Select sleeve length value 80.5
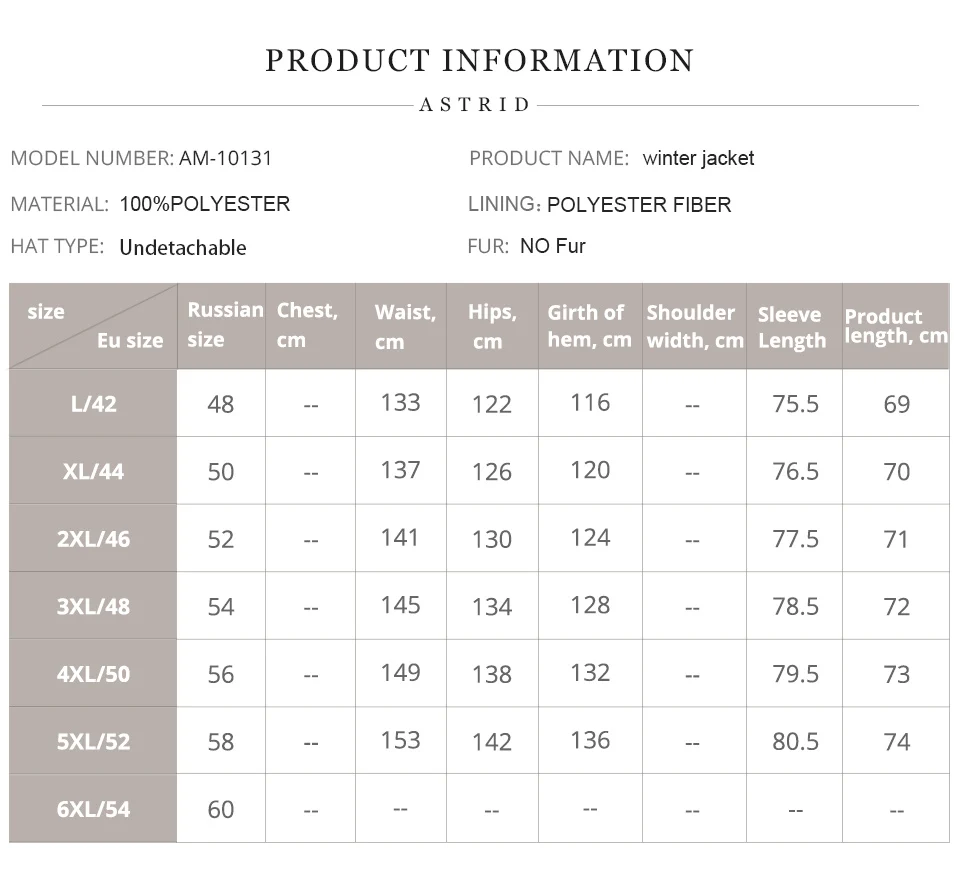 (795, 742)
